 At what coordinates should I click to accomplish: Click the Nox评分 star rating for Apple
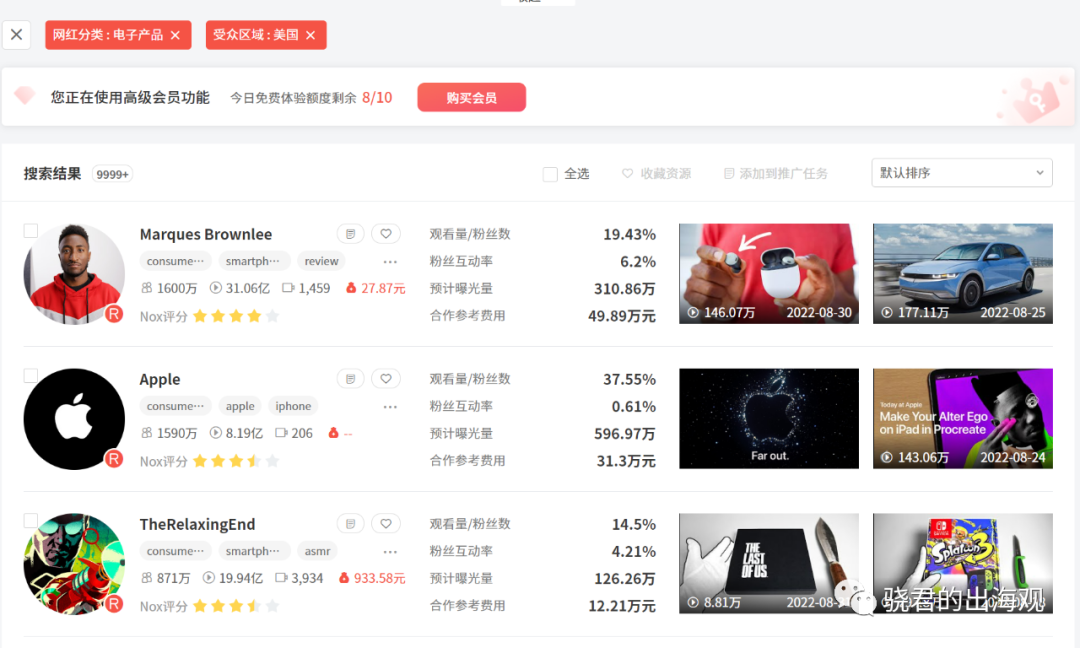[232, 461]
